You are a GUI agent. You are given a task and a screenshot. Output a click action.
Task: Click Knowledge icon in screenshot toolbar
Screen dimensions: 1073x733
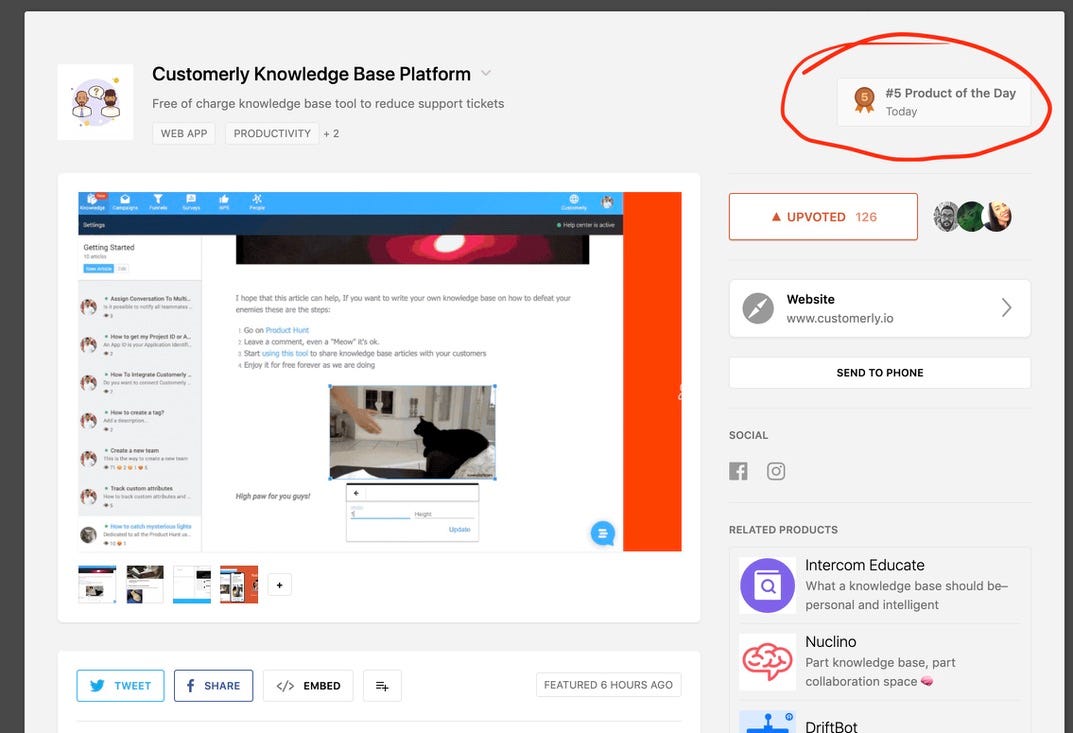[92, 202]
